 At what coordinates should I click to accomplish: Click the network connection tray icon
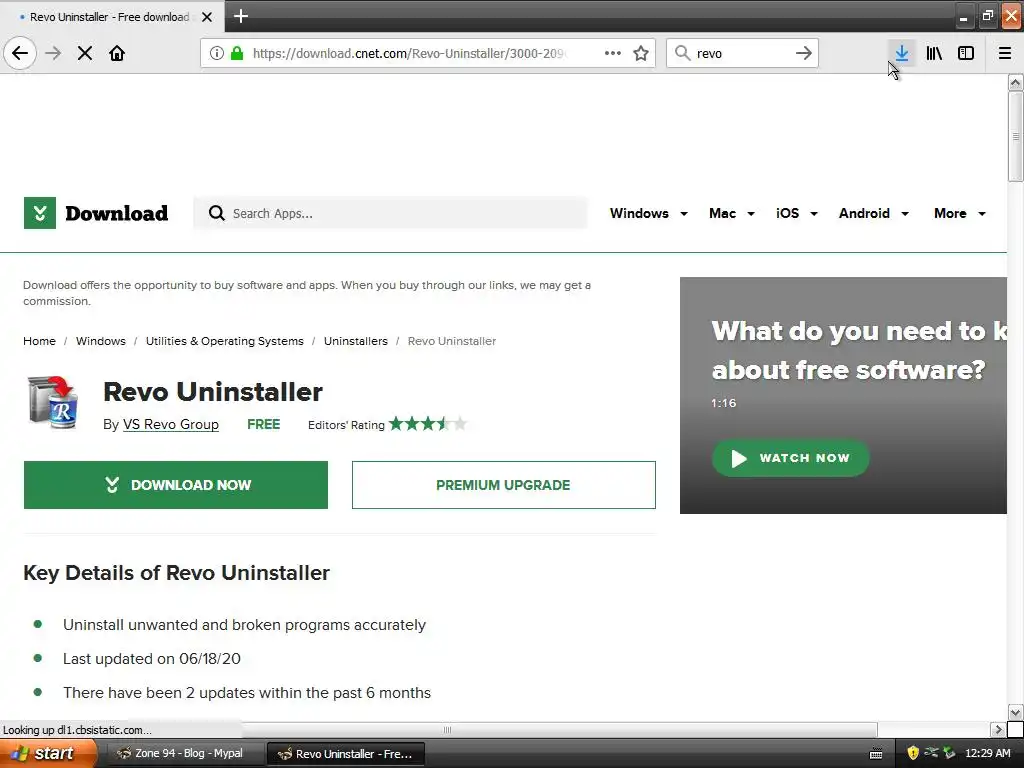[931, 753]
